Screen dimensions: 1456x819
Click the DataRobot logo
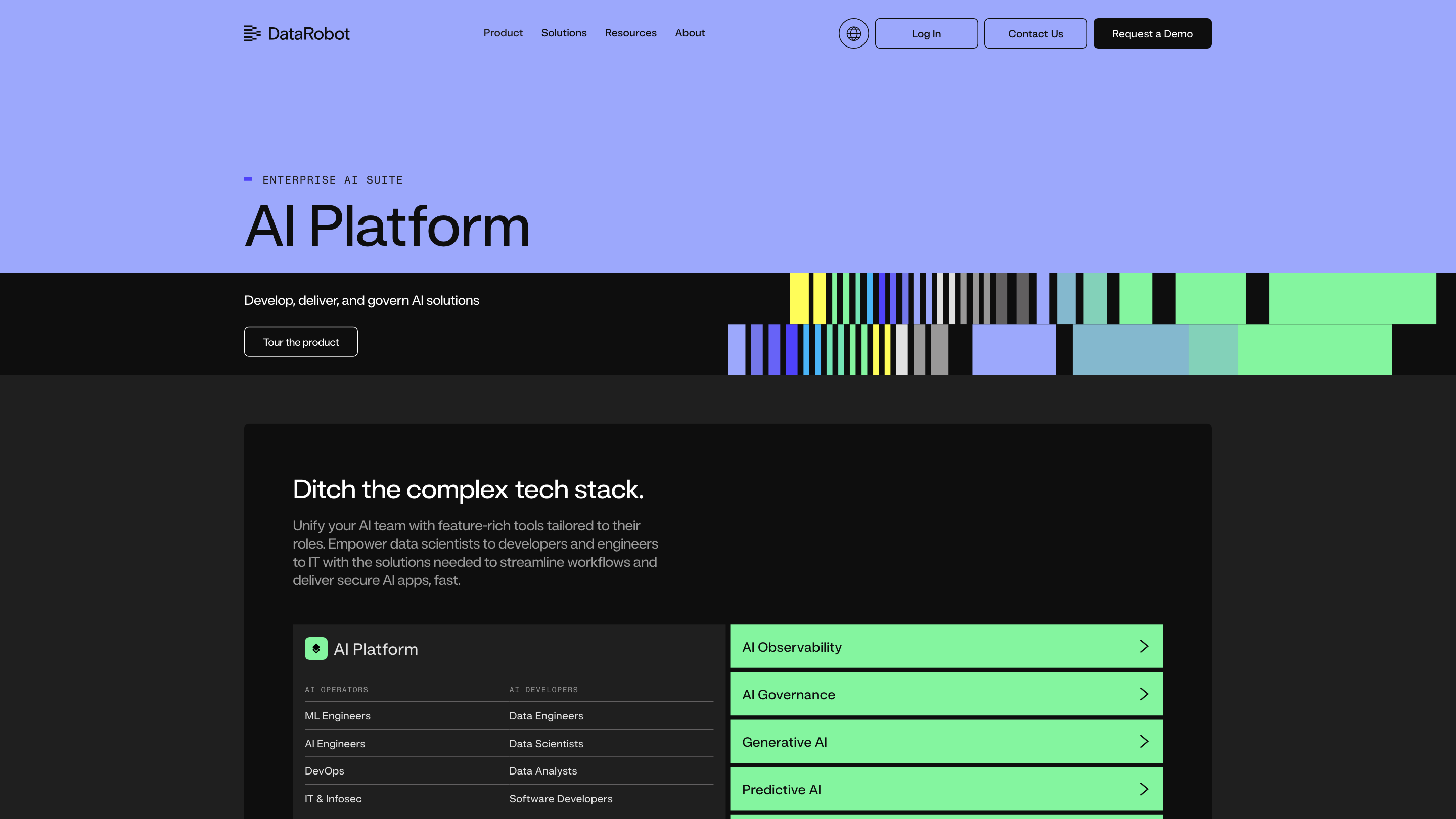(x=296, y=33)
